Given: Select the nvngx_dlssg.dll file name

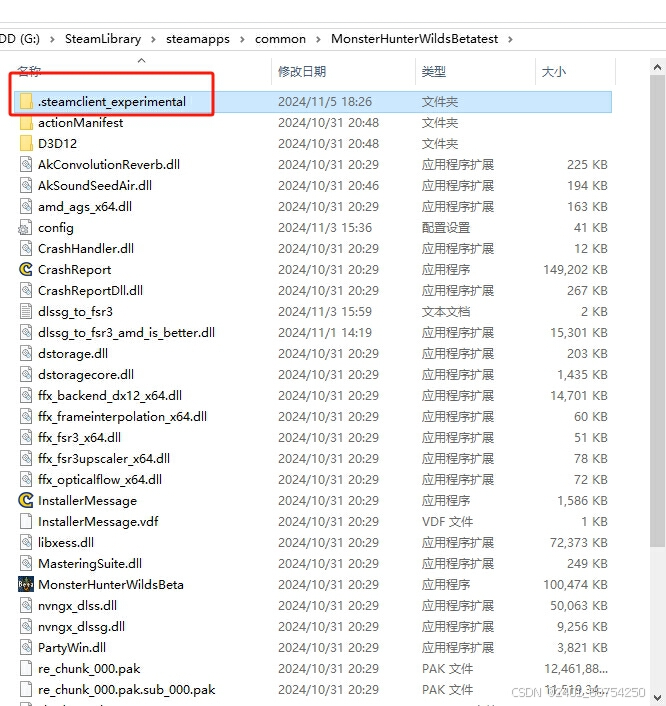Looking at the screenshot, I should (81, 627).
